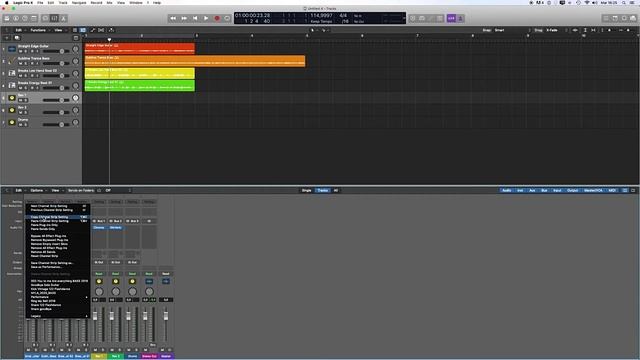
Task: Click the Breaks Low Hand Beat 02 track icon
Action: coord(12,73)
